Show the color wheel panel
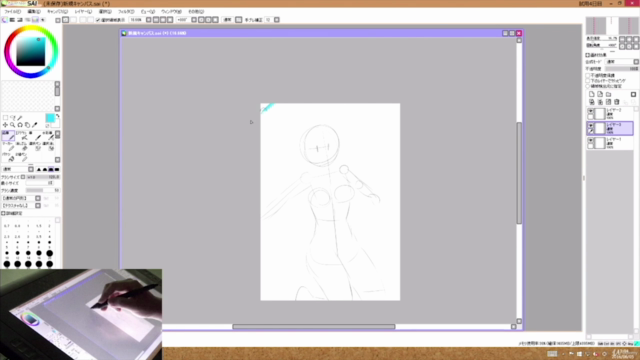The image size is (640, 360). click(4, 20)
